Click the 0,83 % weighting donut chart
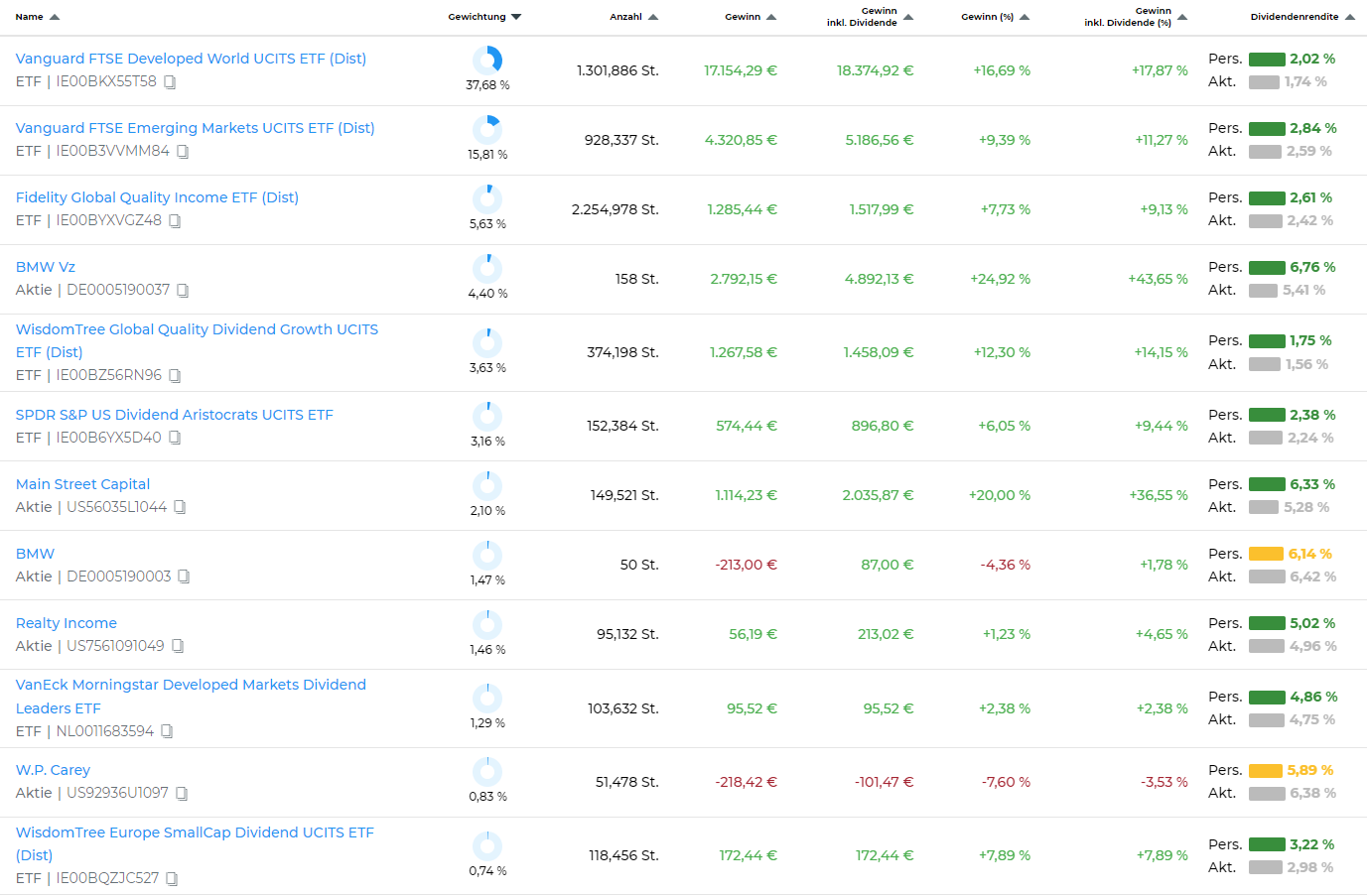1367x896 pixels. [x=487, y=771]
